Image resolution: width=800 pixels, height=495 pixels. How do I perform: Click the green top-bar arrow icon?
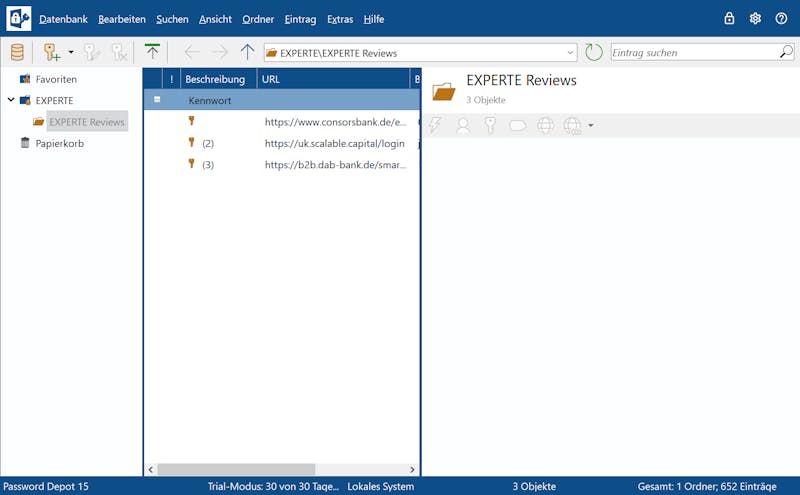tap(152, 52)
